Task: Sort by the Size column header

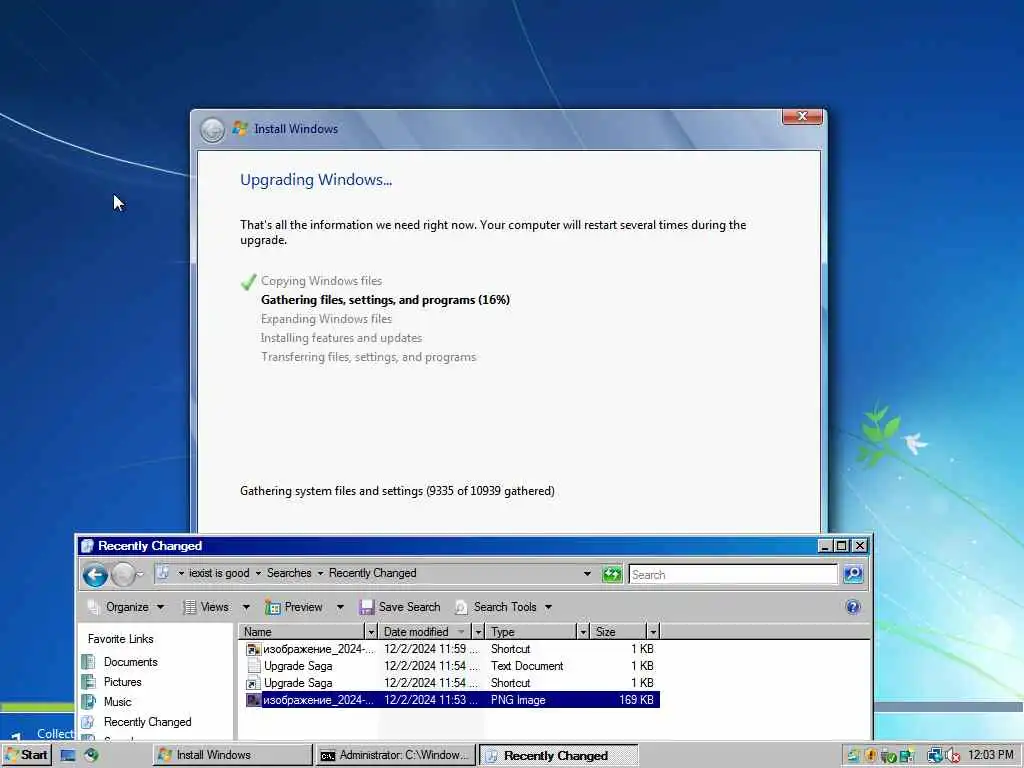Action: tap(618, 632)
